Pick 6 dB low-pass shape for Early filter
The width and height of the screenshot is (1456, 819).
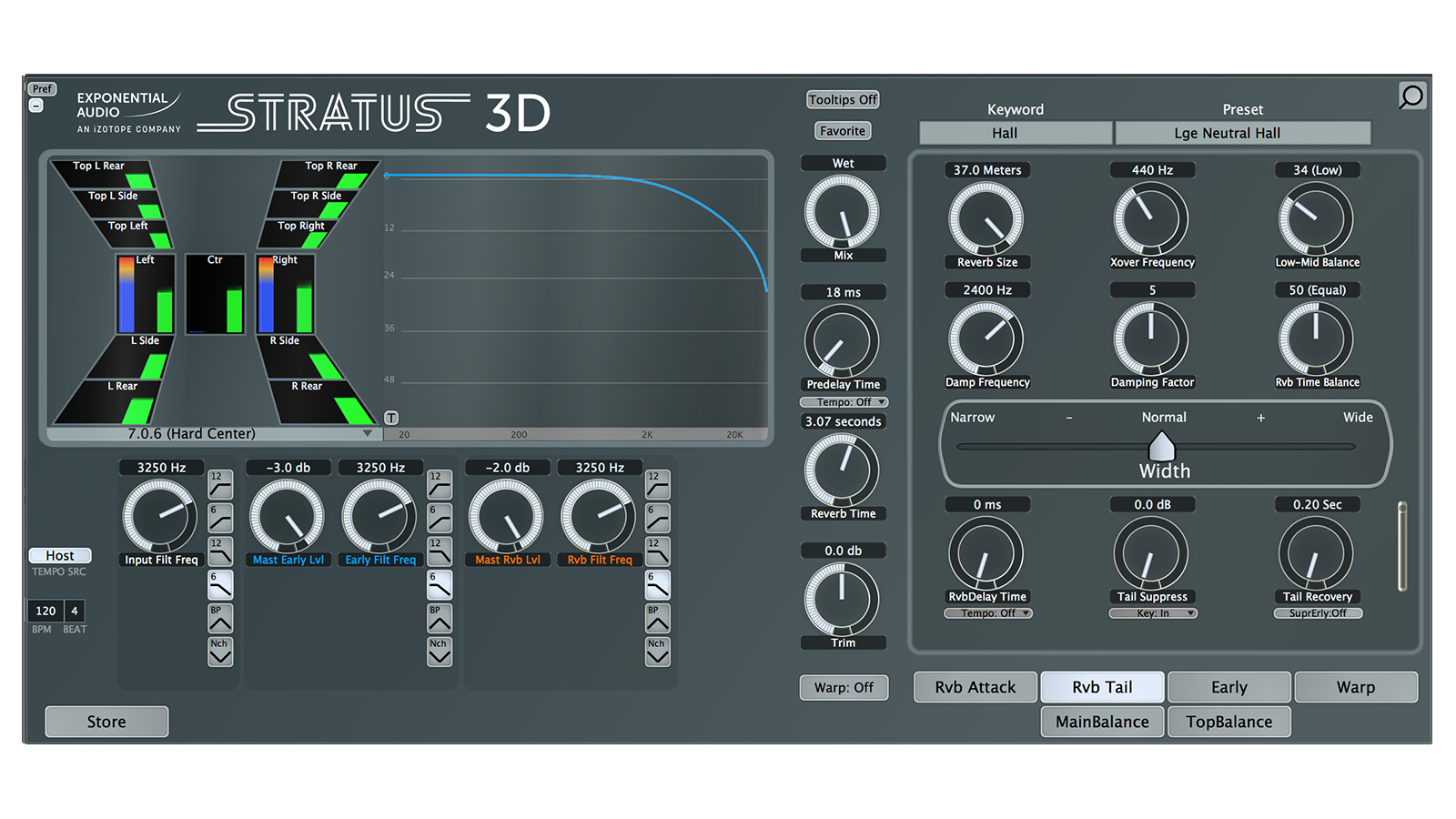pos(439,585)
